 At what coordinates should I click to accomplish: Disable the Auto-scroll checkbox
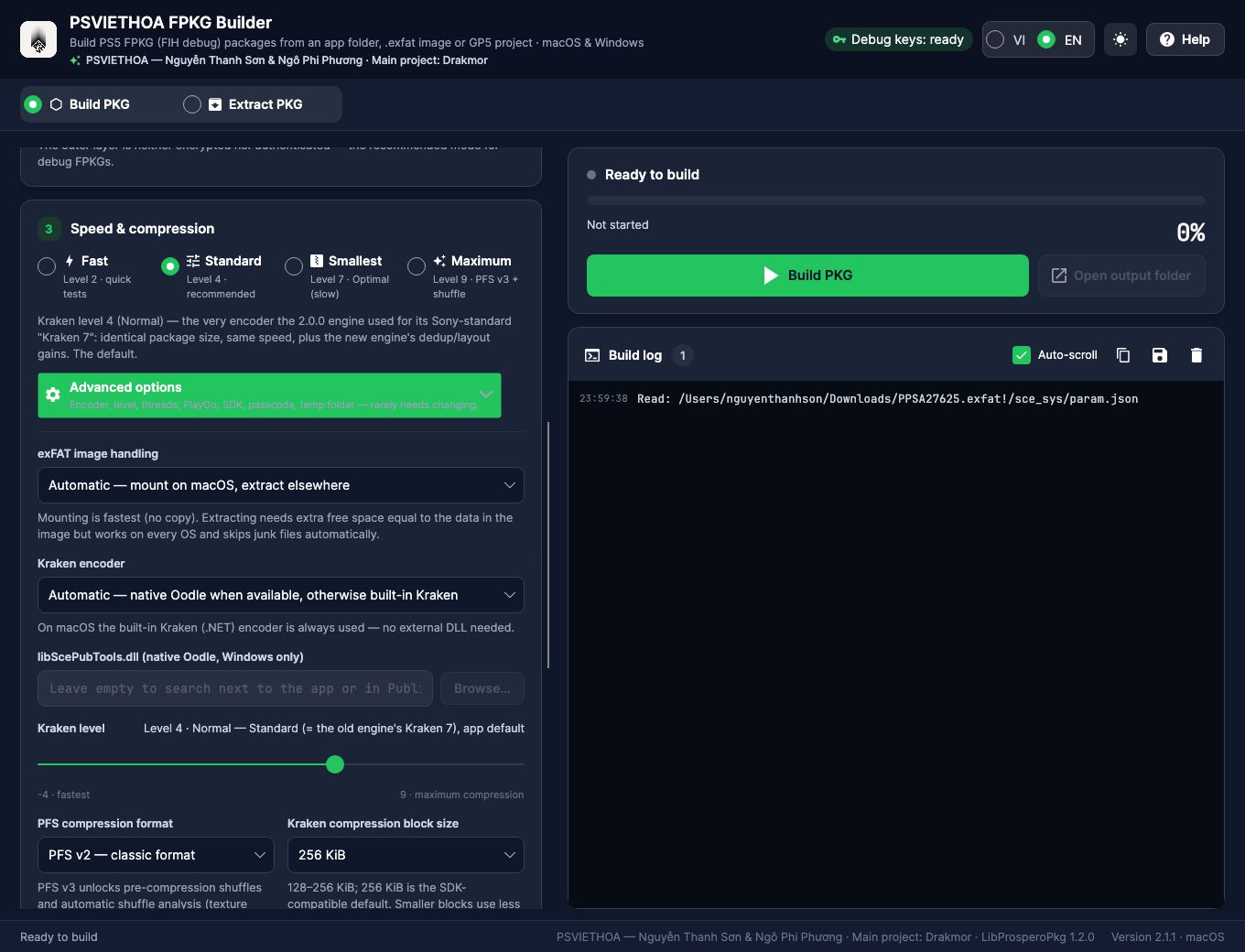tap(1022, 355)
